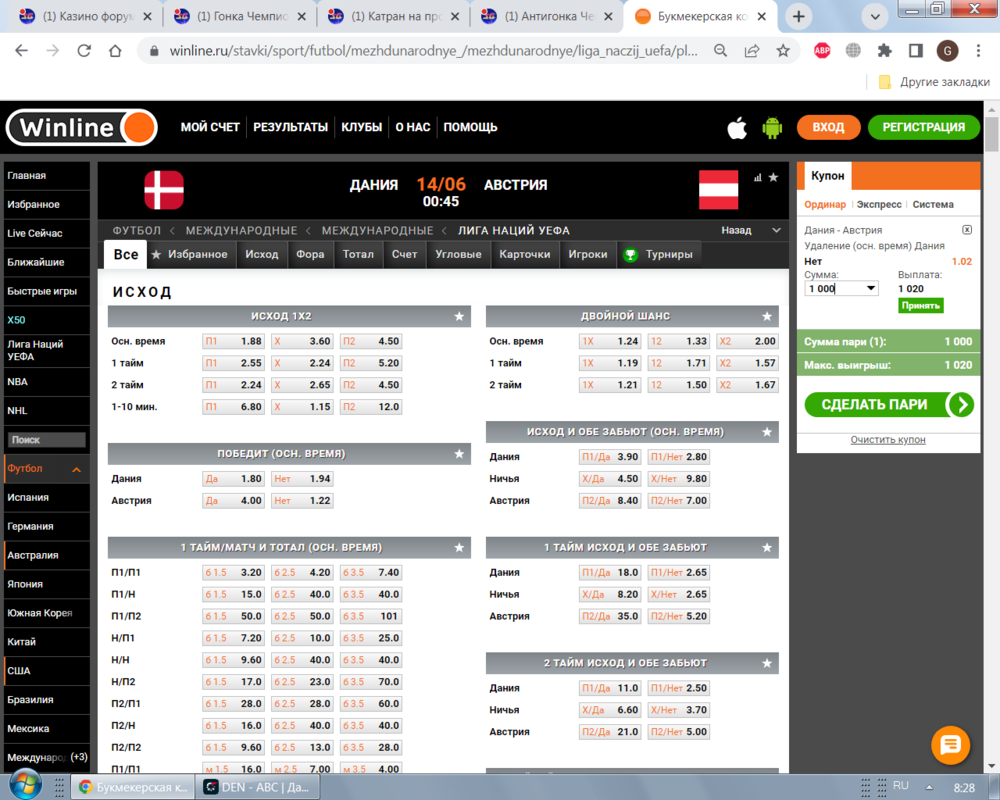
Task: Reload the page
Action: click(84, 50)
